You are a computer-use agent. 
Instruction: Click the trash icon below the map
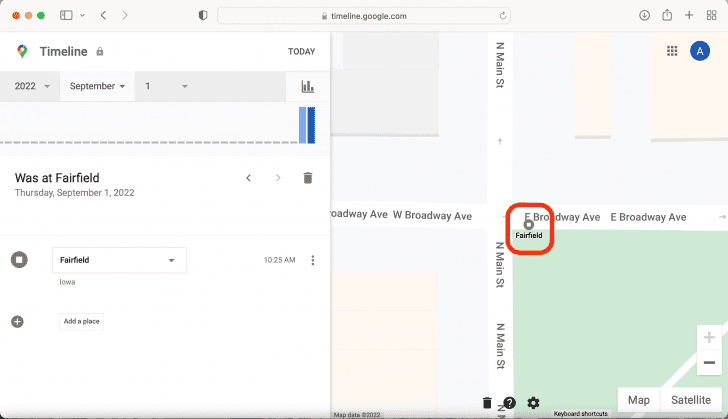pyautogui.click(x=487, y=403)
